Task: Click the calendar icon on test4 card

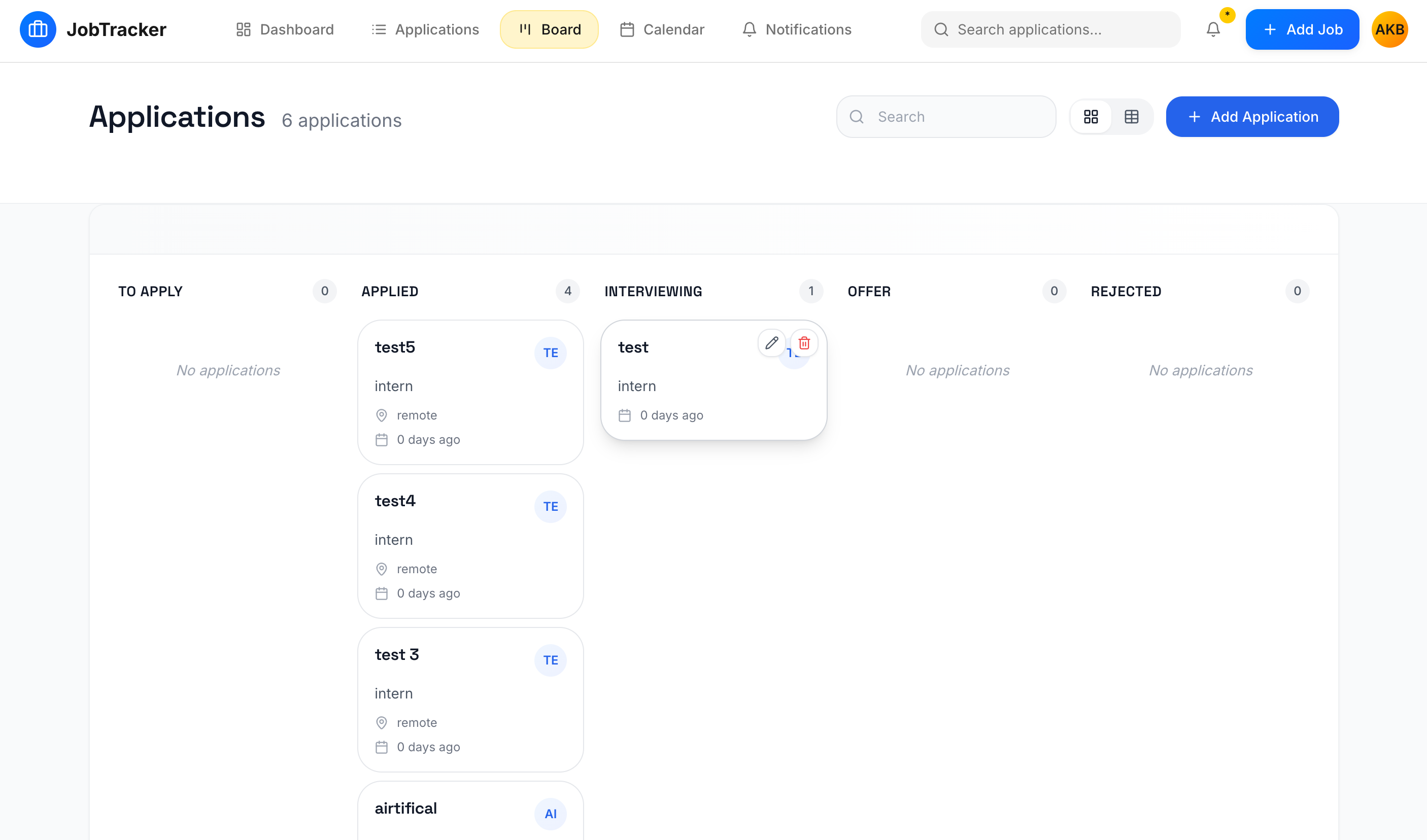Action: pyautogui.click(x=382, y=593)
